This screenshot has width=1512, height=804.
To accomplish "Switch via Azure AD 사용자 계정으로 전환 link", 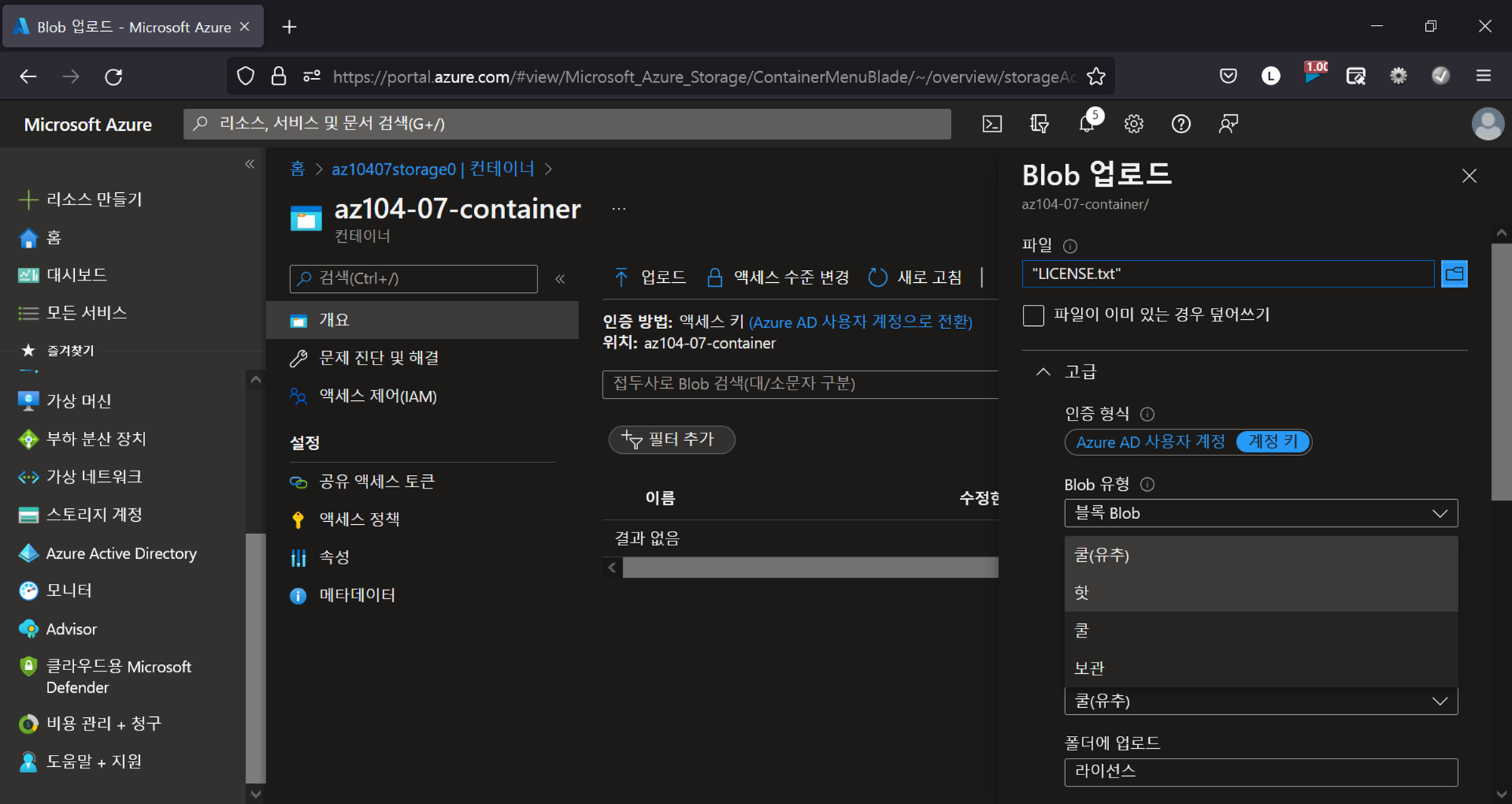I will pos(860,322).
